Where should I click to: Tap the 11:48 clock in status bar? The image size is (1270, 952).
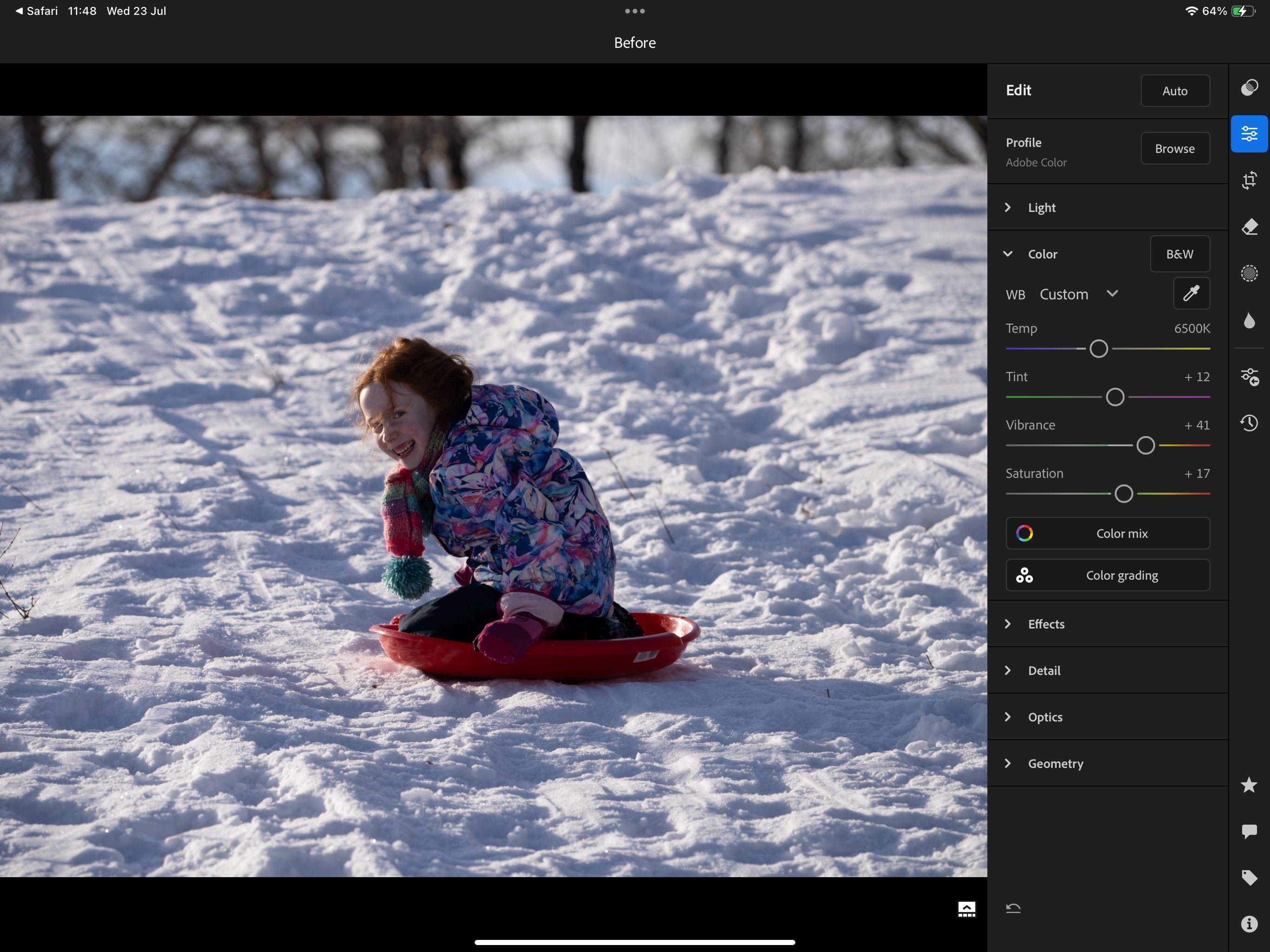[82, 11]
